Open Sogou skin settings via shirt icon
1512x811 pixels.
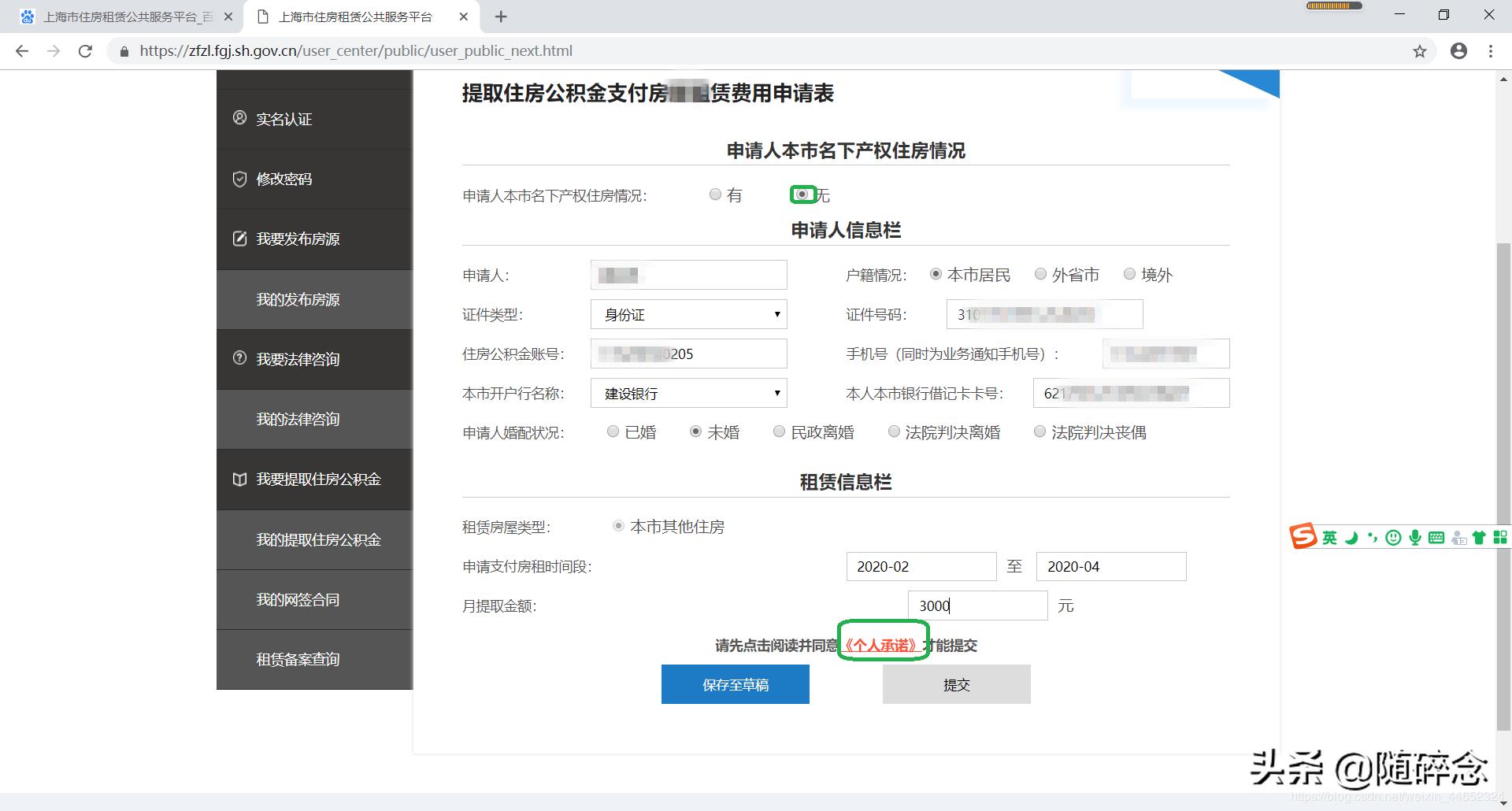pos(1480,537)
